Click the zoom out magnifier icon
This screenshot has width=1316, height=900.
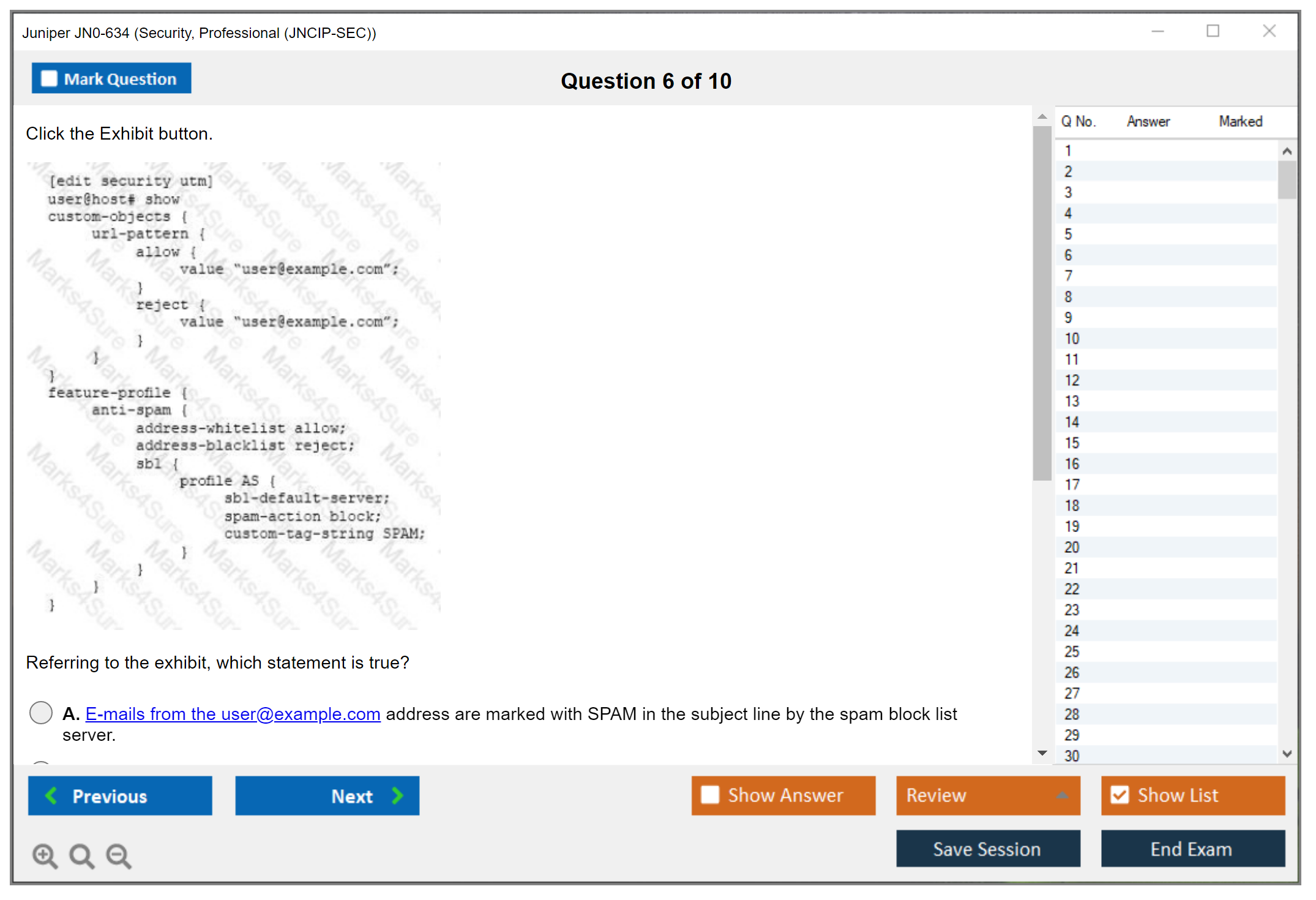[x=119, y=855]
